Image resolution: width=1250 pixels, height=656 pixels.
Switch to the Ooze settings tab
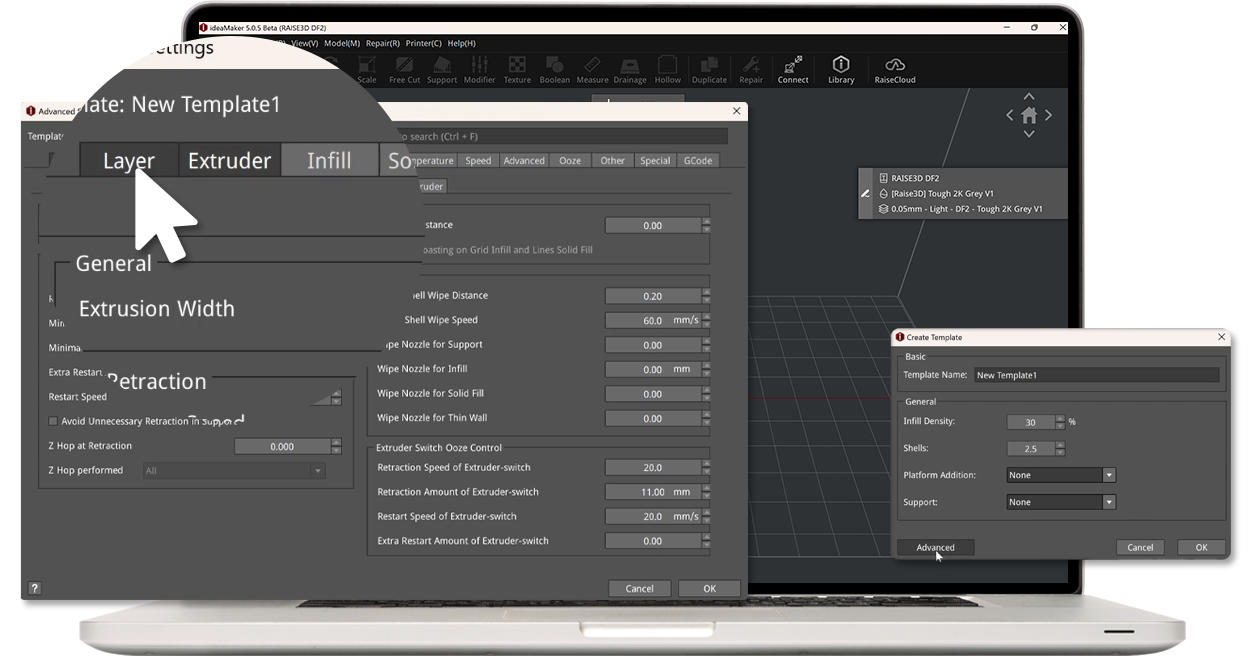(x=570, y=159)
